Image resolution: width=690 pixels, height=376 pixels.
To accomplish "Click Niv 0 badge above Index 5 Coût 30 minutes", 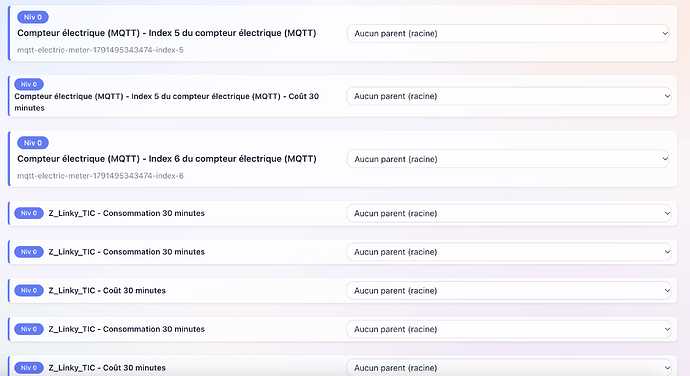I will (x=29, y=84).
